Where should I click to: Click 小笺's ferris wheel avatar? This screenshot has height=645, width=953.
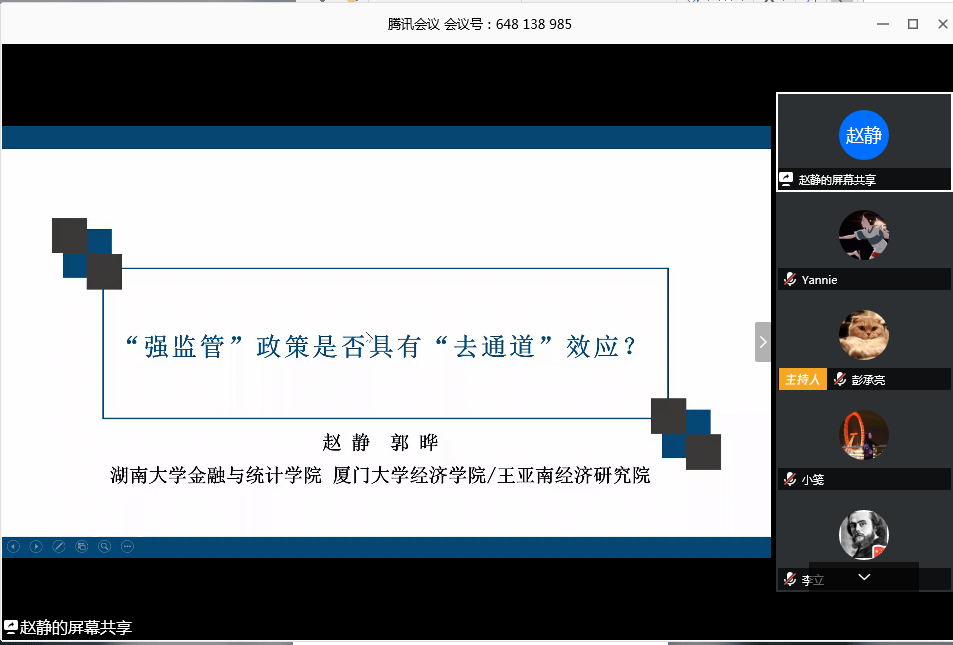coord(864,435)
